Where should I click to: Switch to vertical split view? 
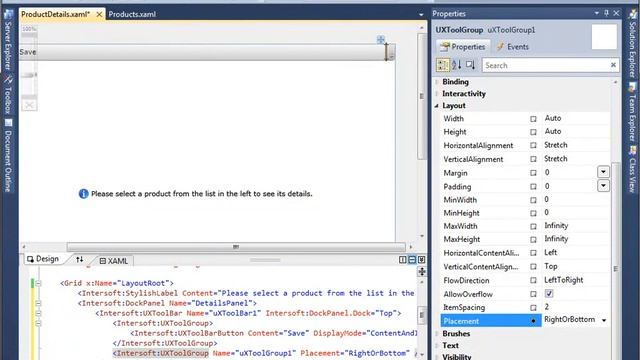click(x=402, y=260)
